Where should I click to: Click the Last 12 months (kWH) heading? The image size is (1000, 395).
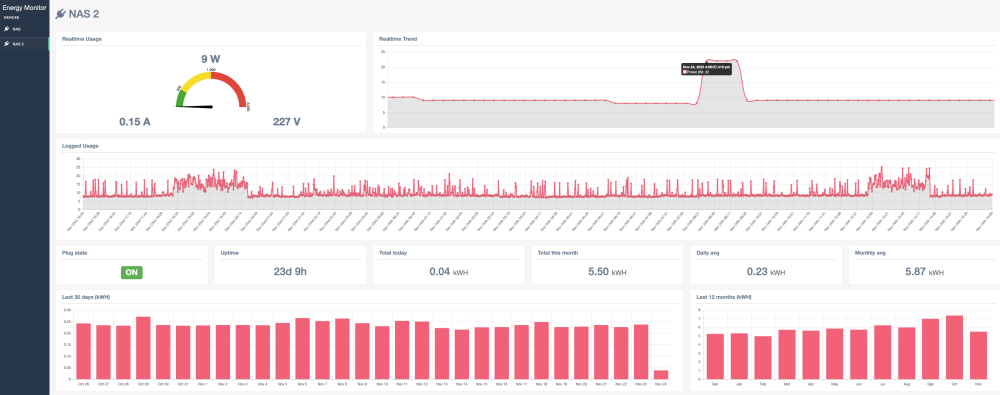tap(724, 297)
